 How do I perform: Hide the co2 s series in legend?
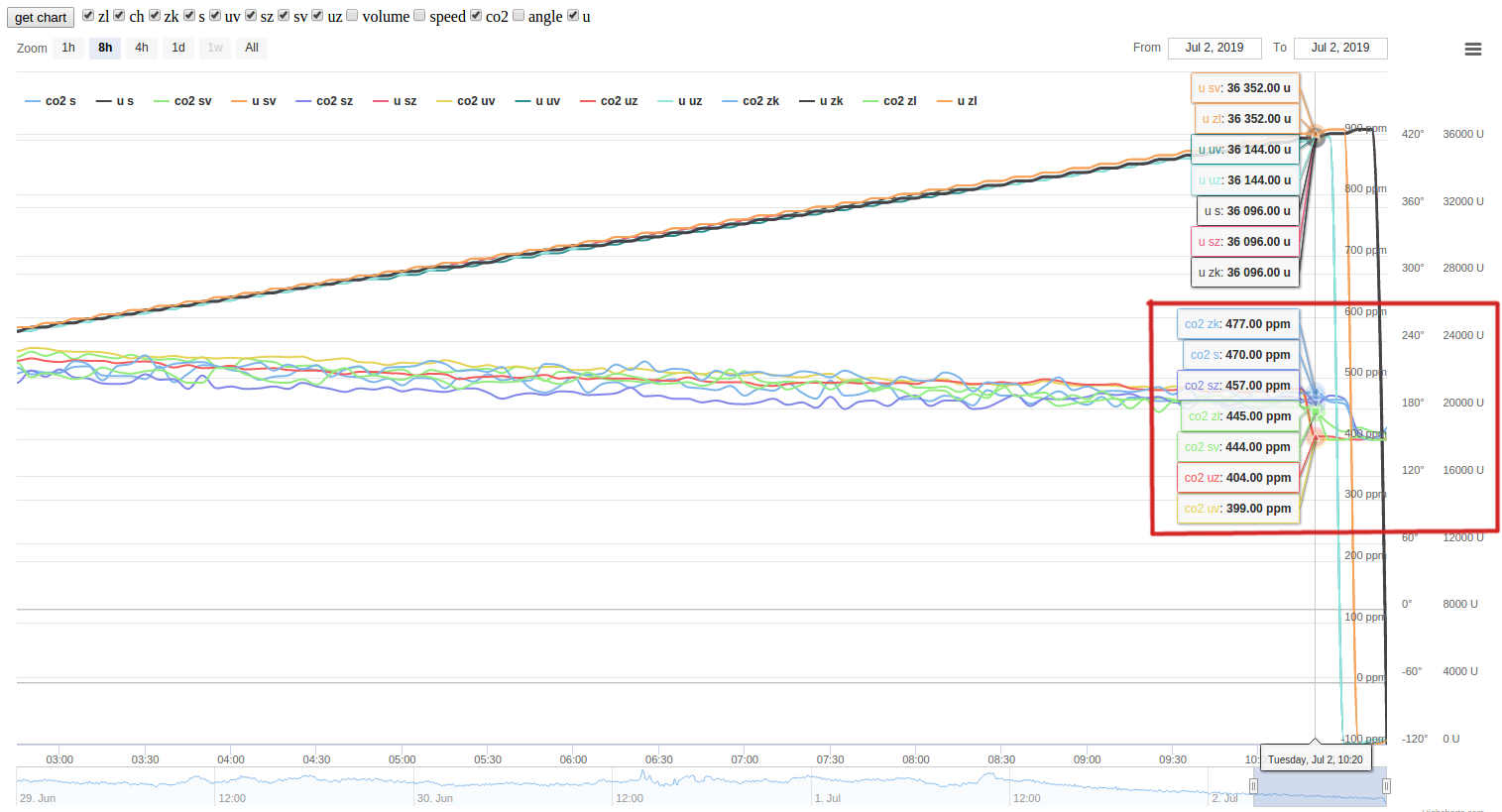click(x=50, y=101)
